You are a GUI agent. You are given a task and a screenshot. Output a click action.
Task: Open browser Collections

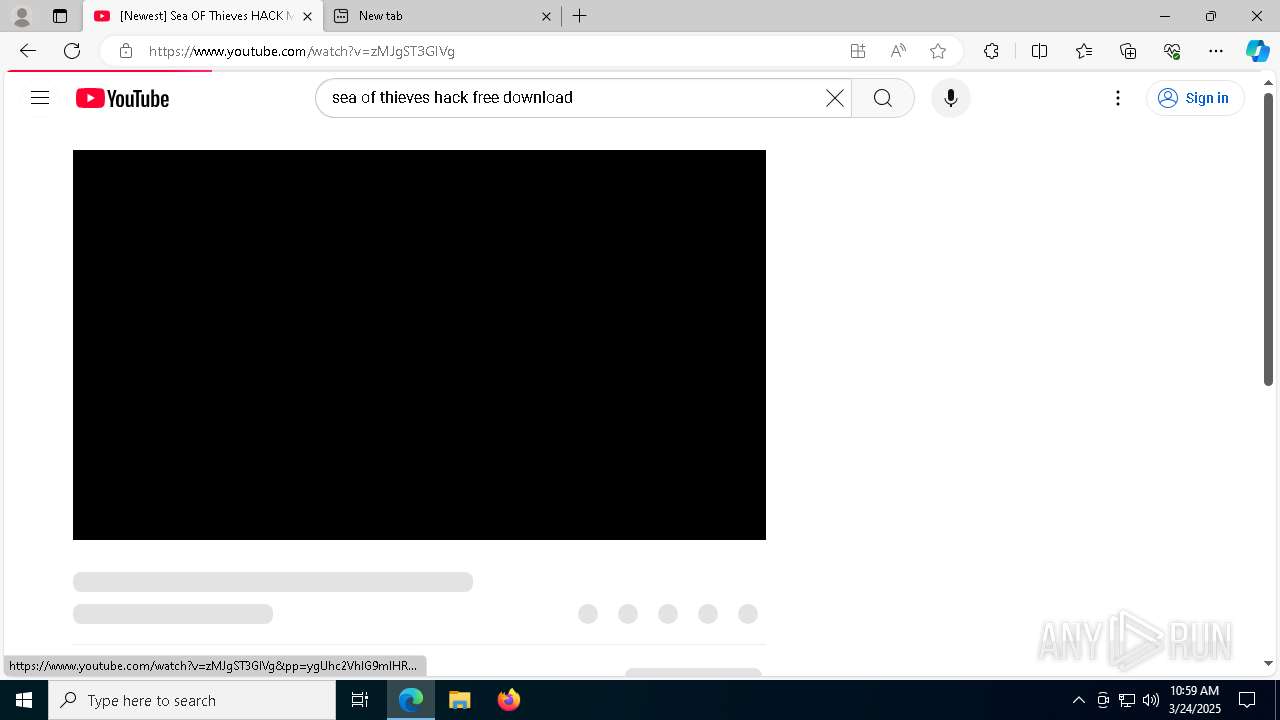point(1128,51)
